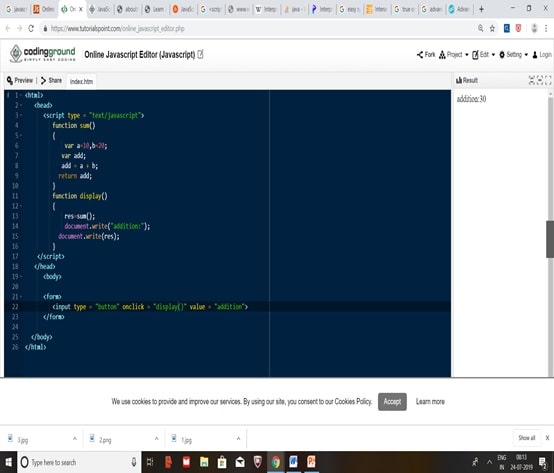Open the Edit dropdown menu
Image resolution: width=554 pixels, height=473 pixels.
tap(483, 55)
